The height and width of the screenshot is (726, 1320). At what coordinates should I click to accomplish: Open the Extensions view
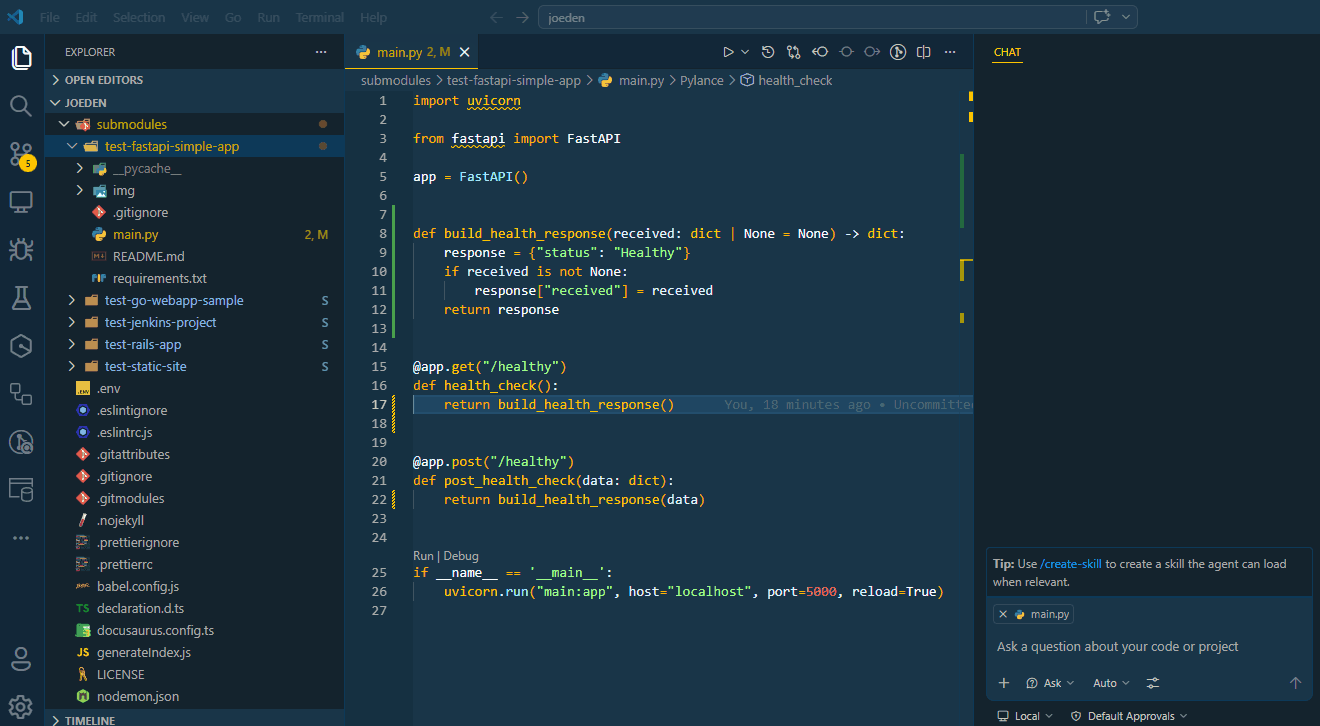(21, 393)
